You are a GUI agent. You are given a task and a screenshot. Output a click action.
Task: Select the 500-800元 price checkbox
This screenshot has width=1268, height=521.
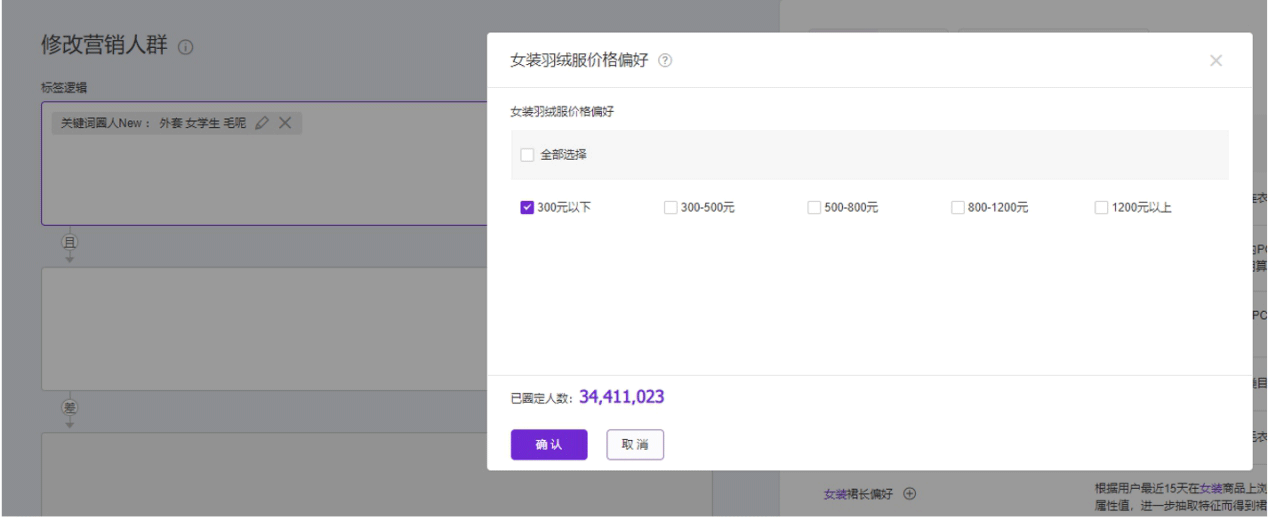point(814,208)
